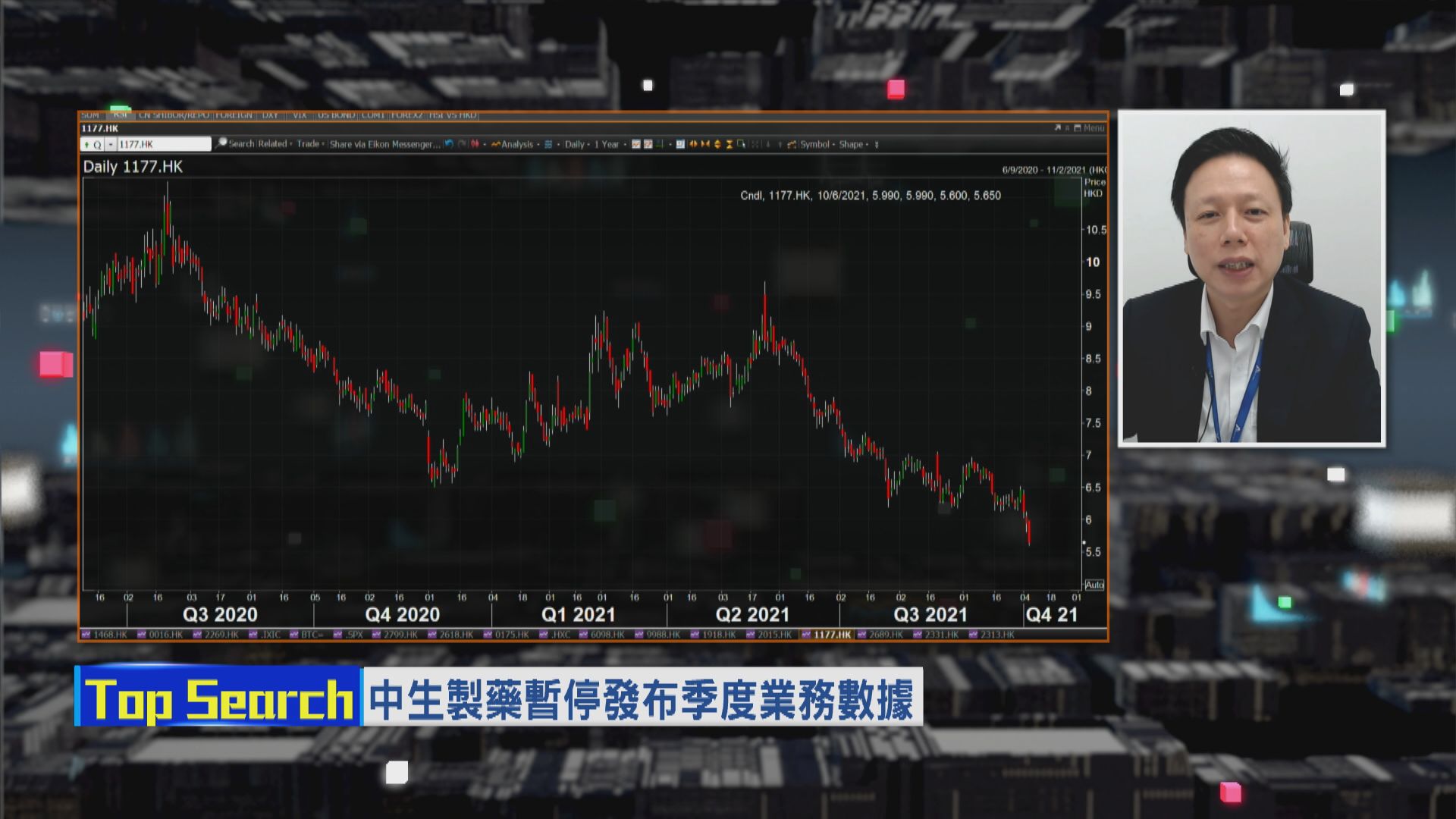This screenshot has height=819, width=1456.
Task: Click the Redo arrow icon
Action: coord(460,144)
